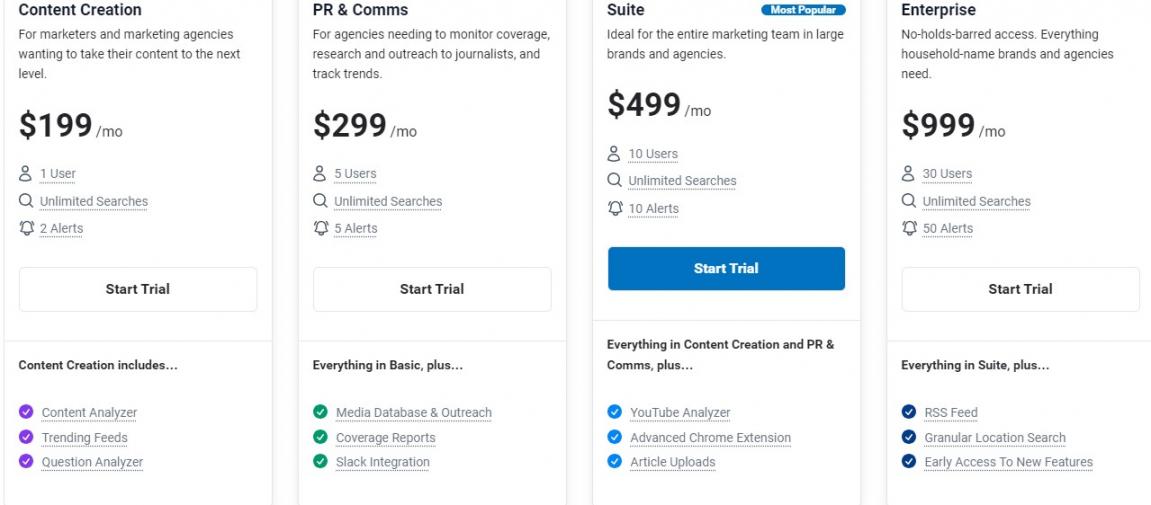Screen dimensions: 1151x505
Task: Click the Early Access To New Features link
Action: tap(1008, 462)
